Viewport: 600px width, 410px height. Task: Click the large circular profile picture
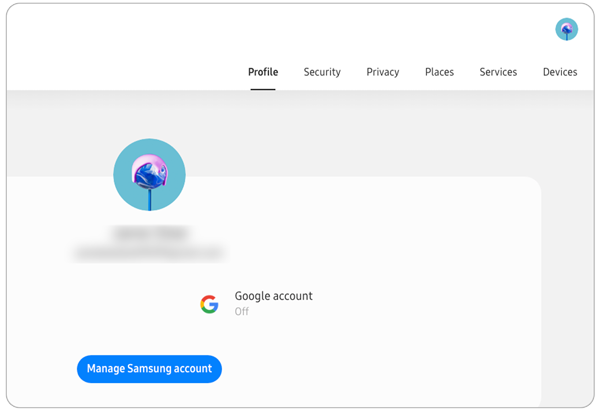pos(149,175)
